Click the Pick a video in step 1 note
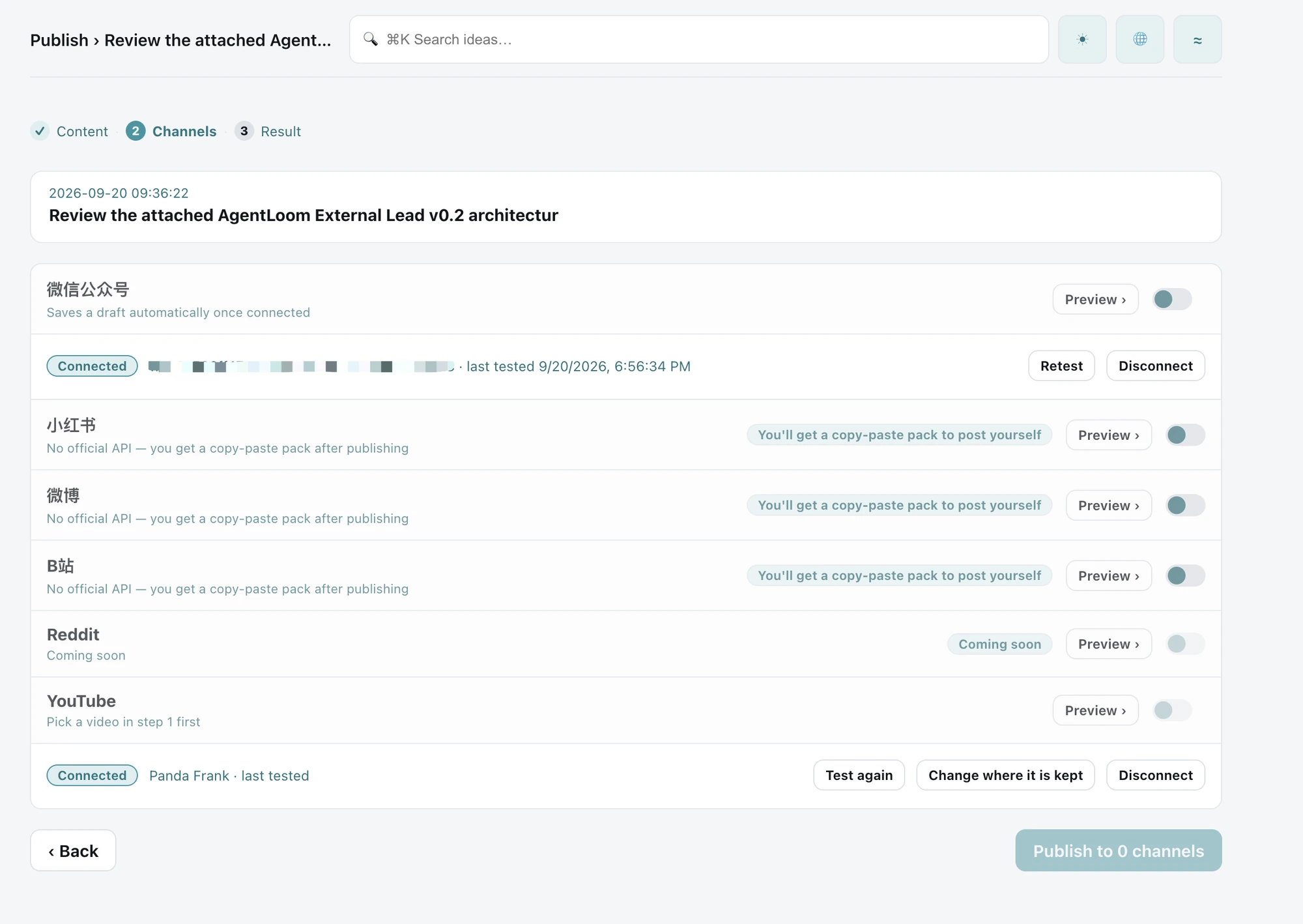Image resolution: width=1303 pixels, height=924 pixels. (123, 721)
